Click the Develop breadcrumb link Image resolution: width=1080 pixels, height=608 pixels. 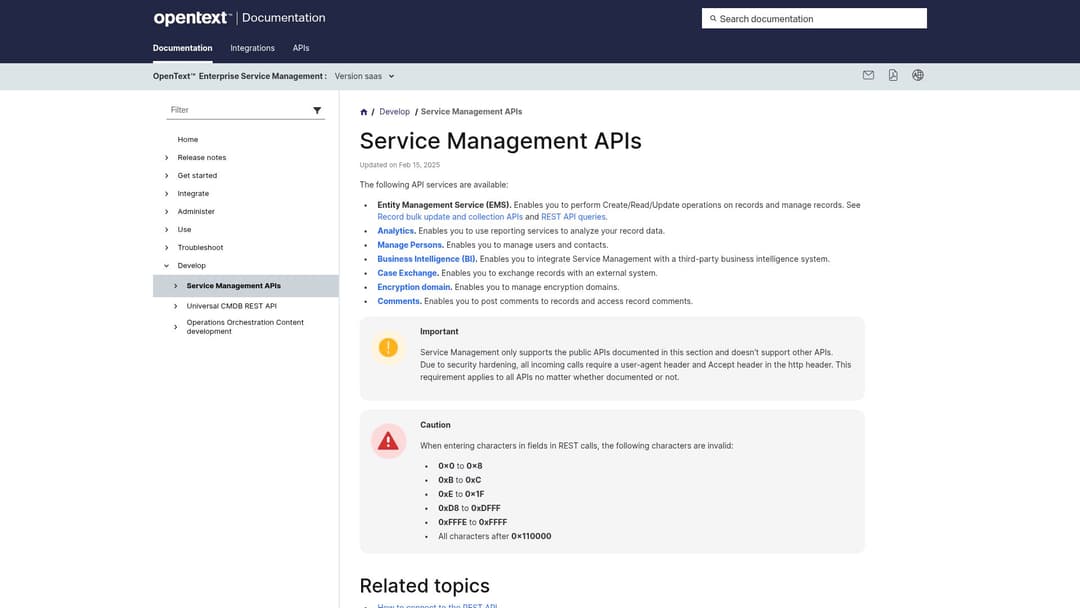pos(394,112)
